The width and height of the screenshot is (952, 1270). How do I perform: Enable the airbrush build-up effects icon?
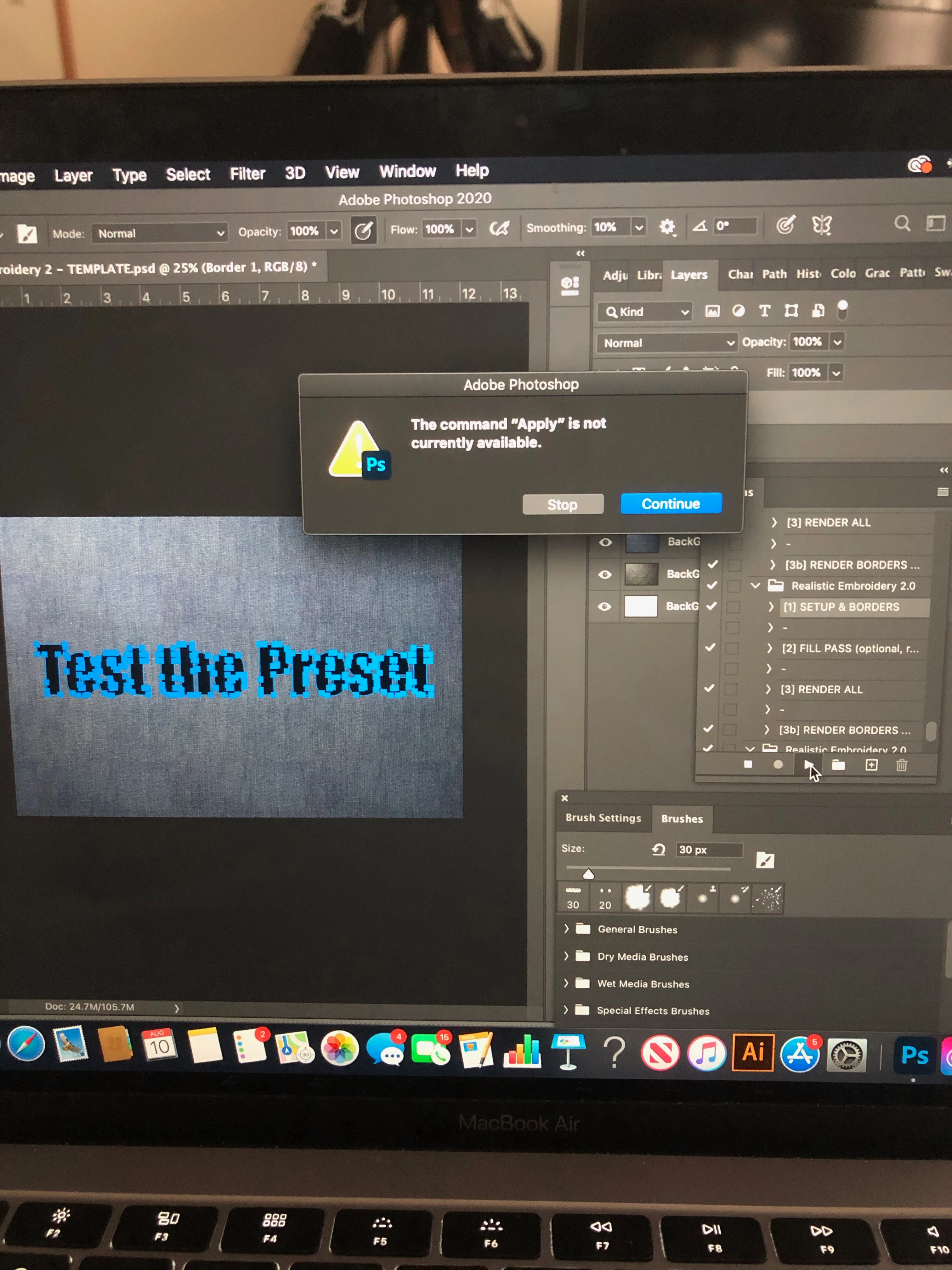pos(499,229)
